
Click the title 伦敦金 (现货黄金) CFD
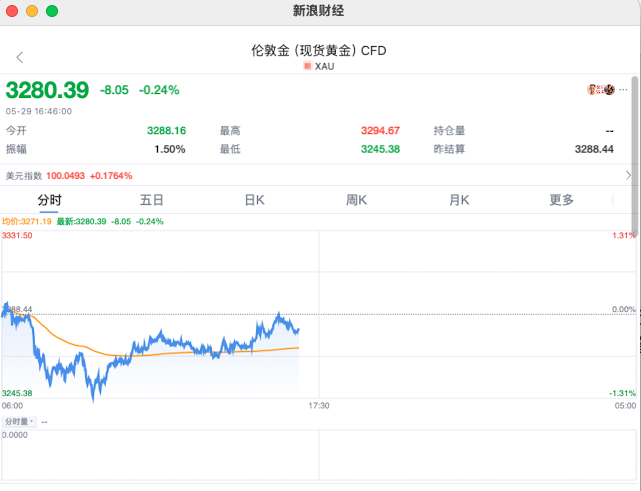click(x=318, y=51)
